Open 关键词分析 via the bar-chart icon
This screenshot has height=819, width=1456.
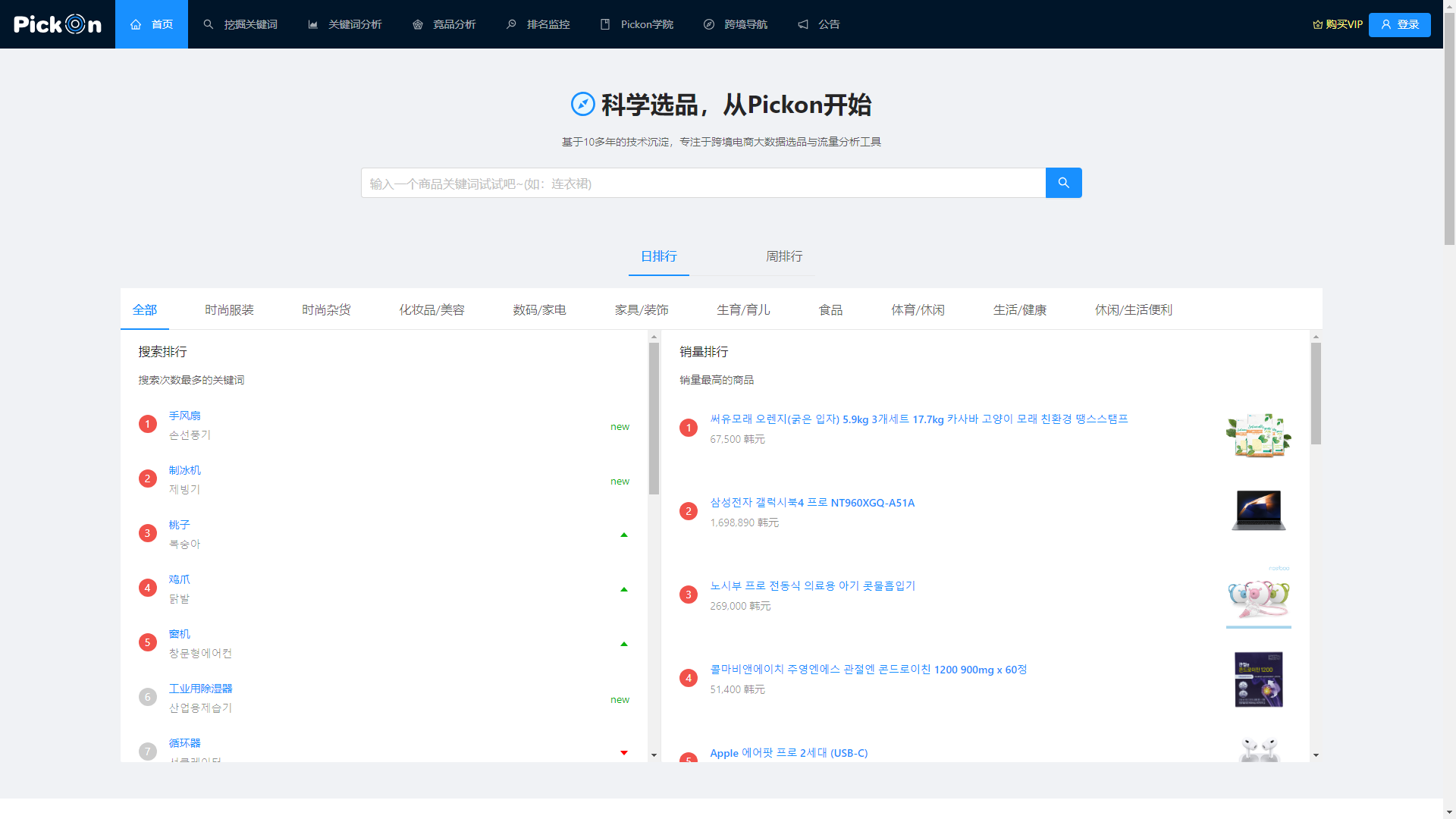[312, 24]
